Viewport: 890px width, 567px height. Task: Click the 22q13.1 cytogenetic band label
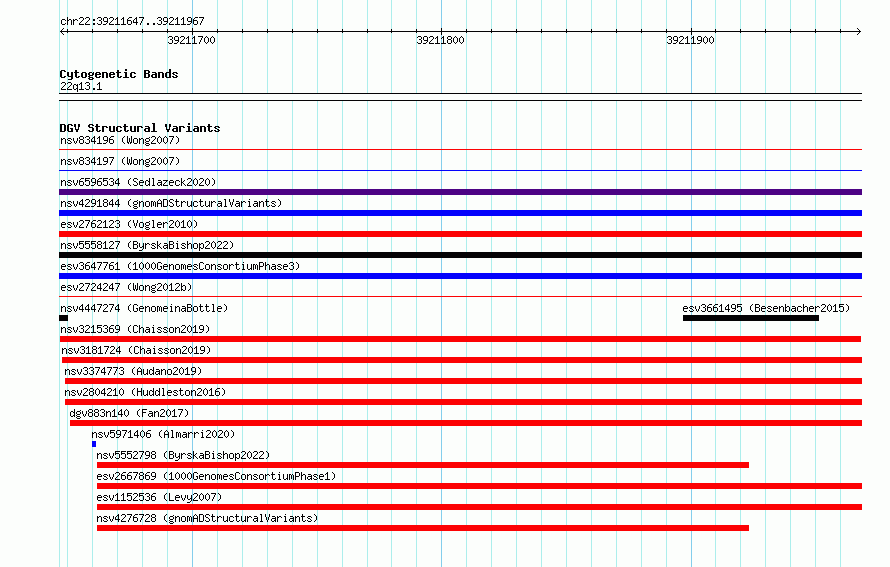point(81,86)
